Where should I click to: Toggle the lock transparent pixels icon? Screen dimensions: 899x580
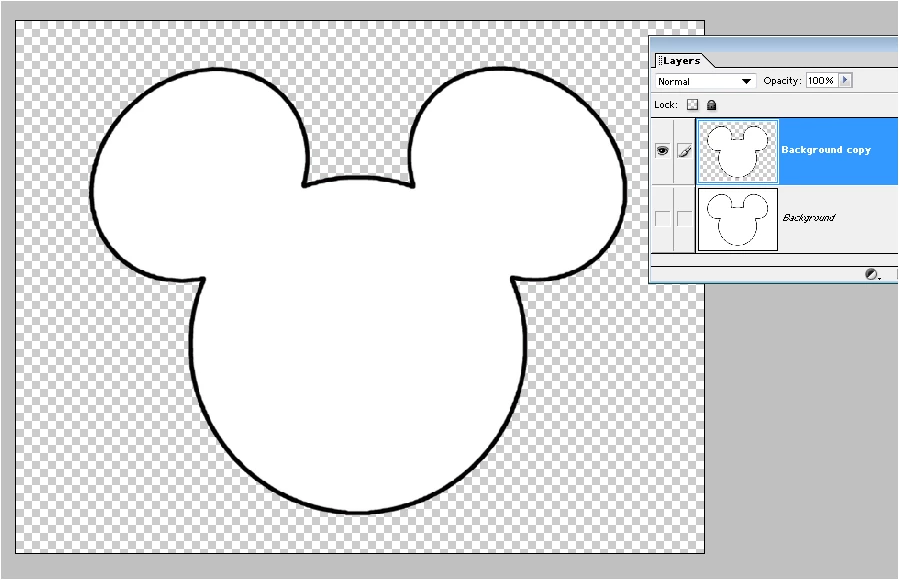tap(693, 105)
